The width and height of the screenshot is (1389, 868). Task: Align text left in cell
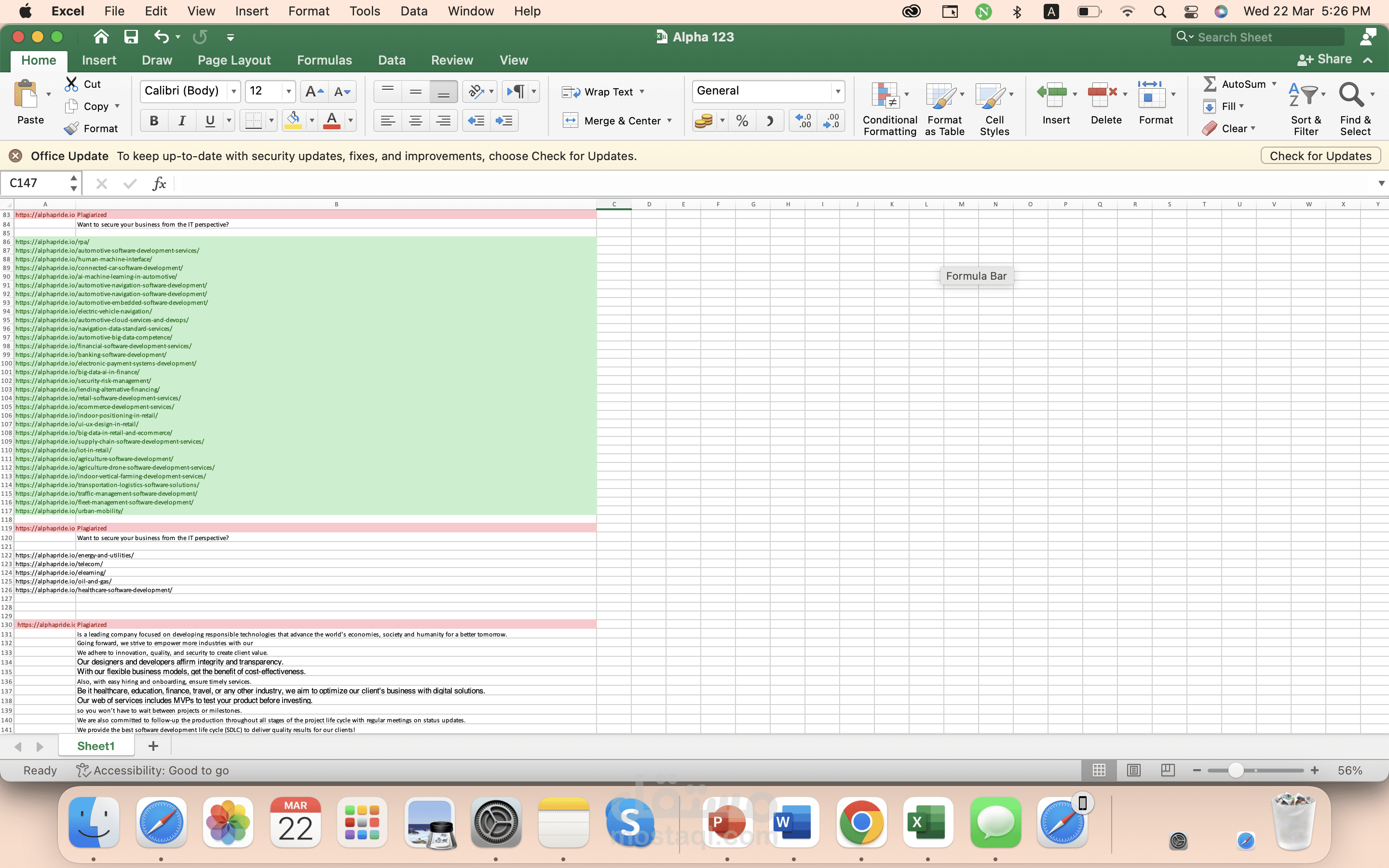point(388,121)
